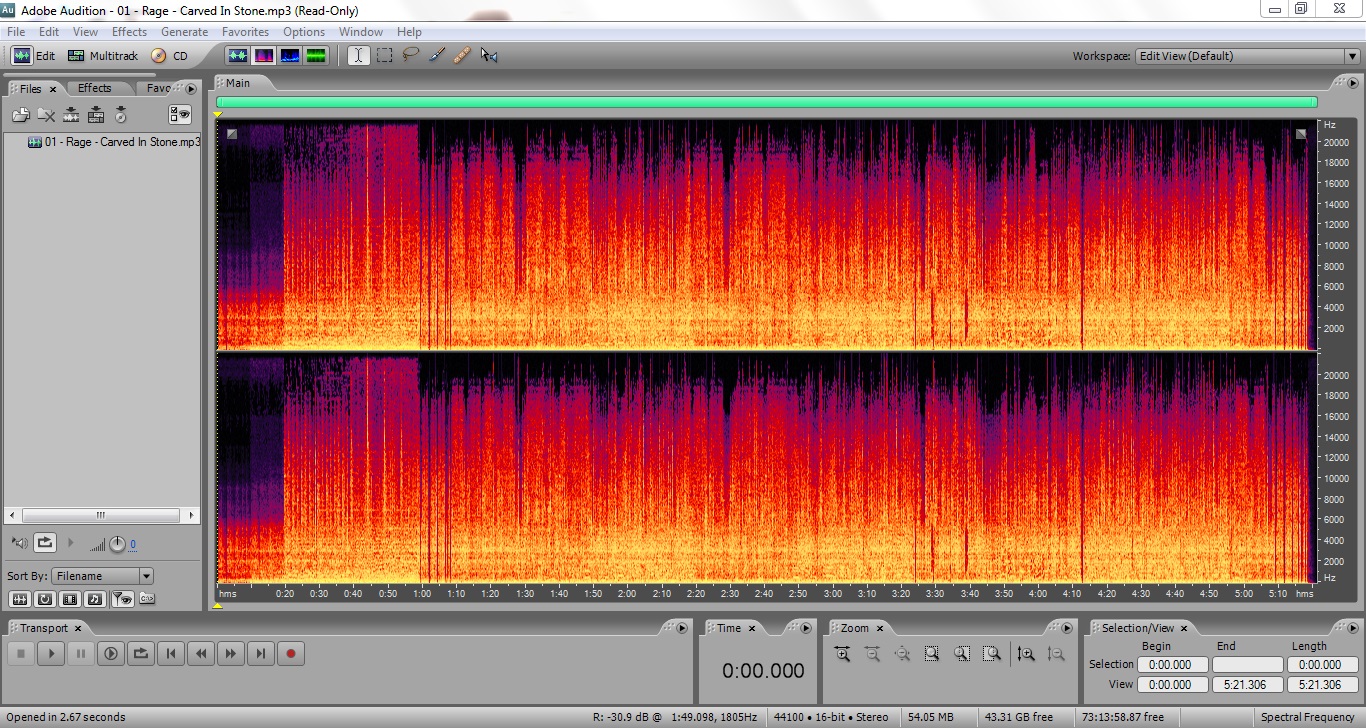Click the Selection End input field
The image size is (1366, 728).
coord(1246,664)
